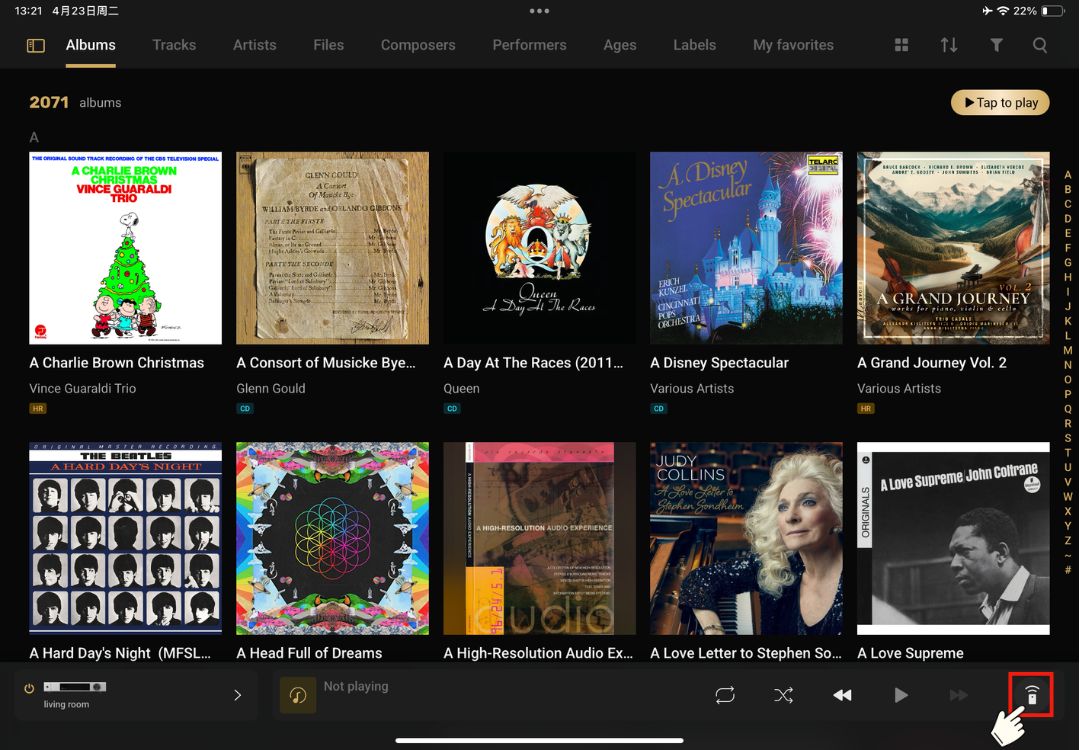Select the Albums tab
This screenshot has width=1080, height=750.
90,45
